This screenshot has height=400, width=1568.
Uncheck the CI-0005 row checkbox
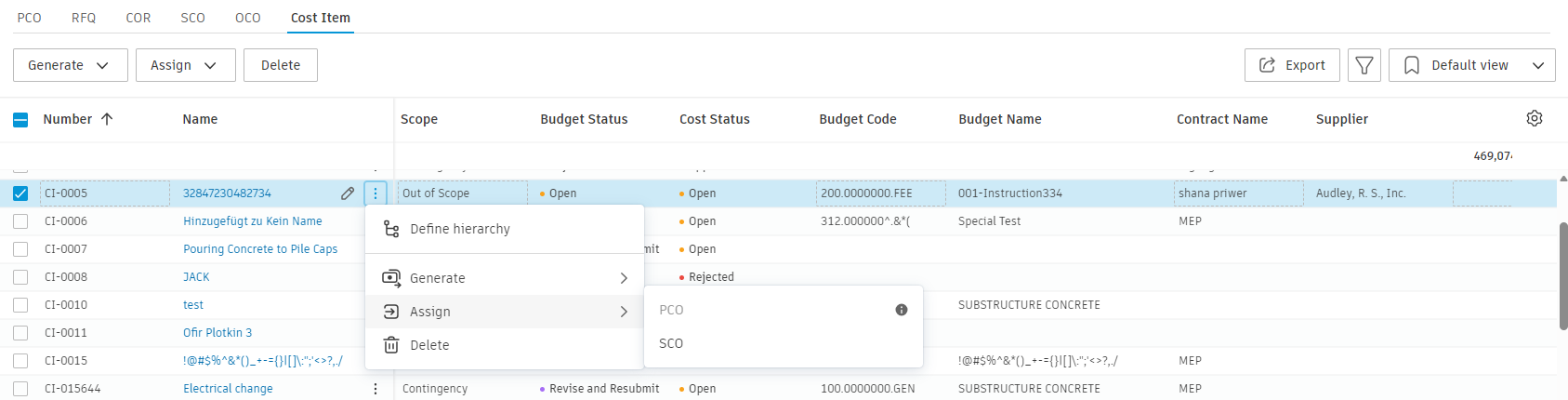pyautogui.click(x=20, y=193)
